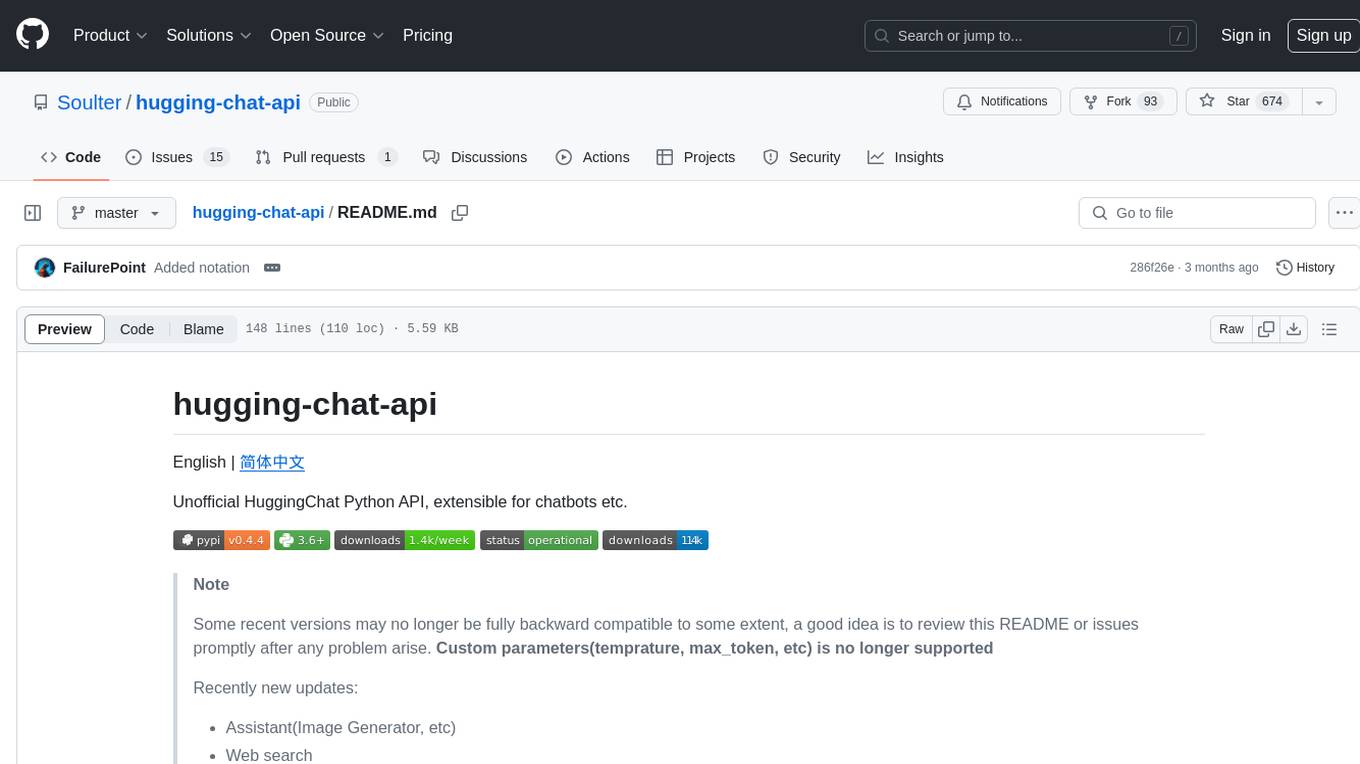Screen dimensions: 1360x764
Task: Click the Go to file search field
Action: [x=1197, y=213]
